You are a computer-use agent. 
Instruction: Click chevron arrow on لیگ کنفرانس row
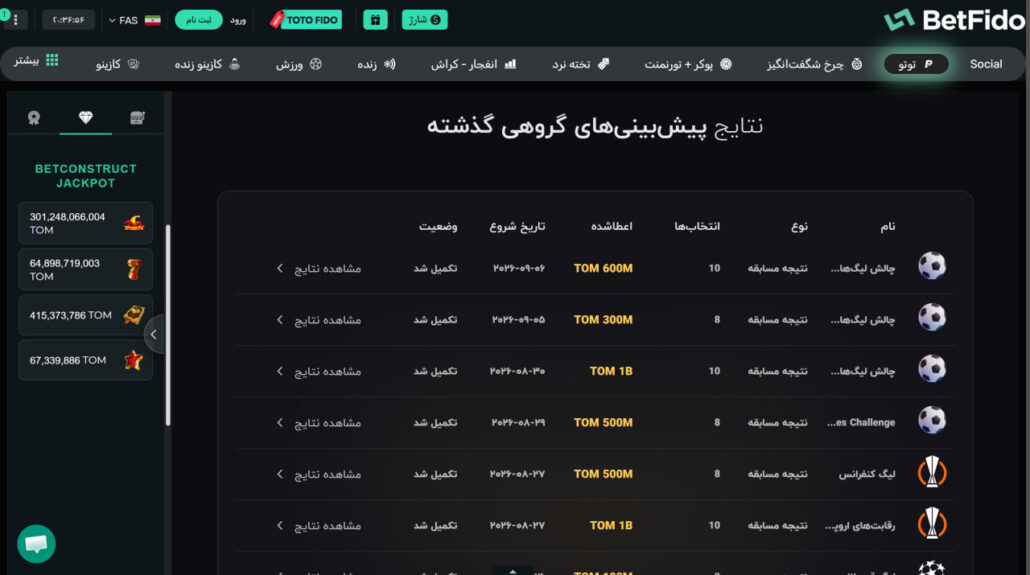point(280,474)
